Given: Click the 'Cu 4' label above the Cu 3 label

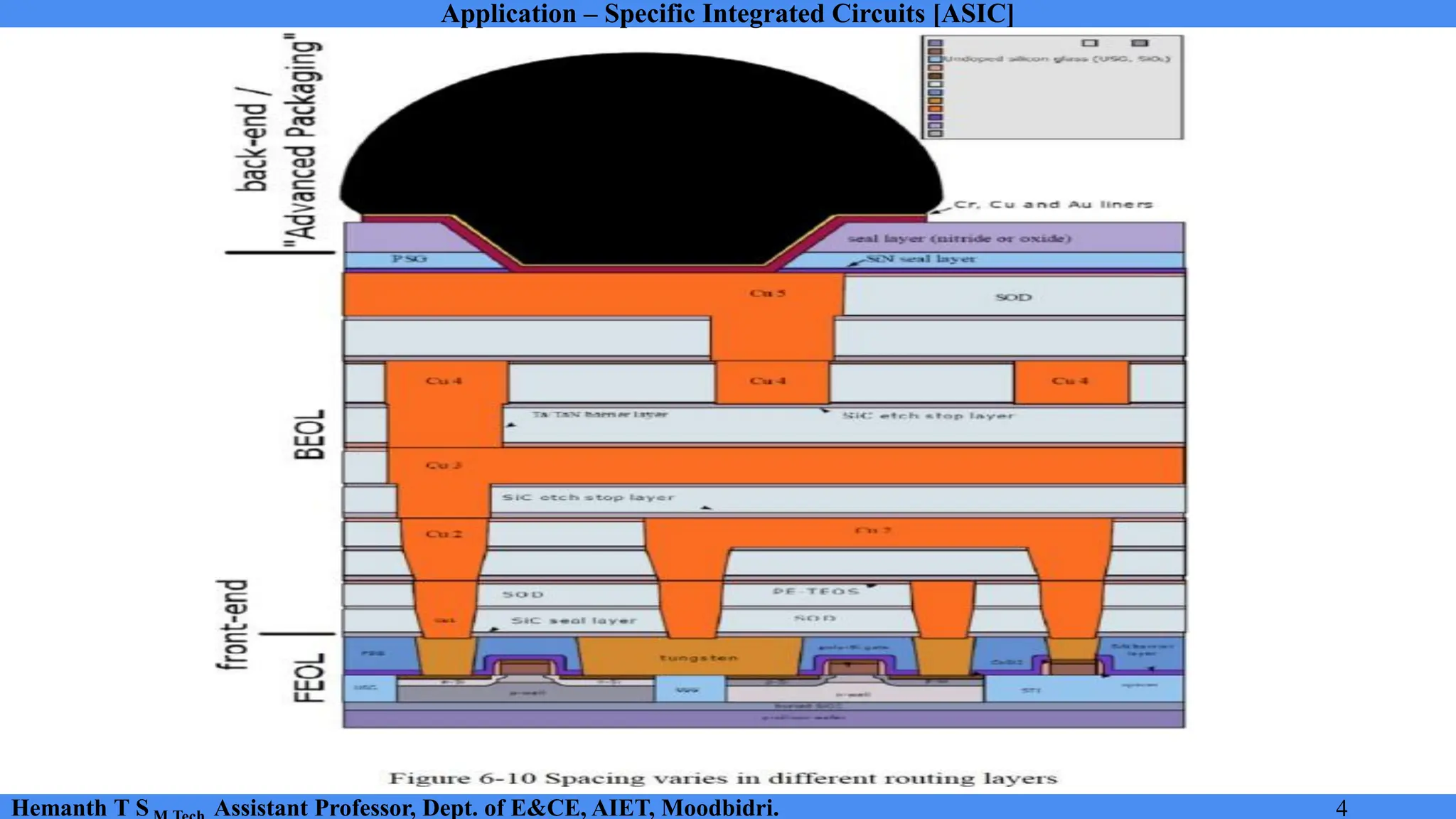Looking at the screenshot, I should (444, 381).
